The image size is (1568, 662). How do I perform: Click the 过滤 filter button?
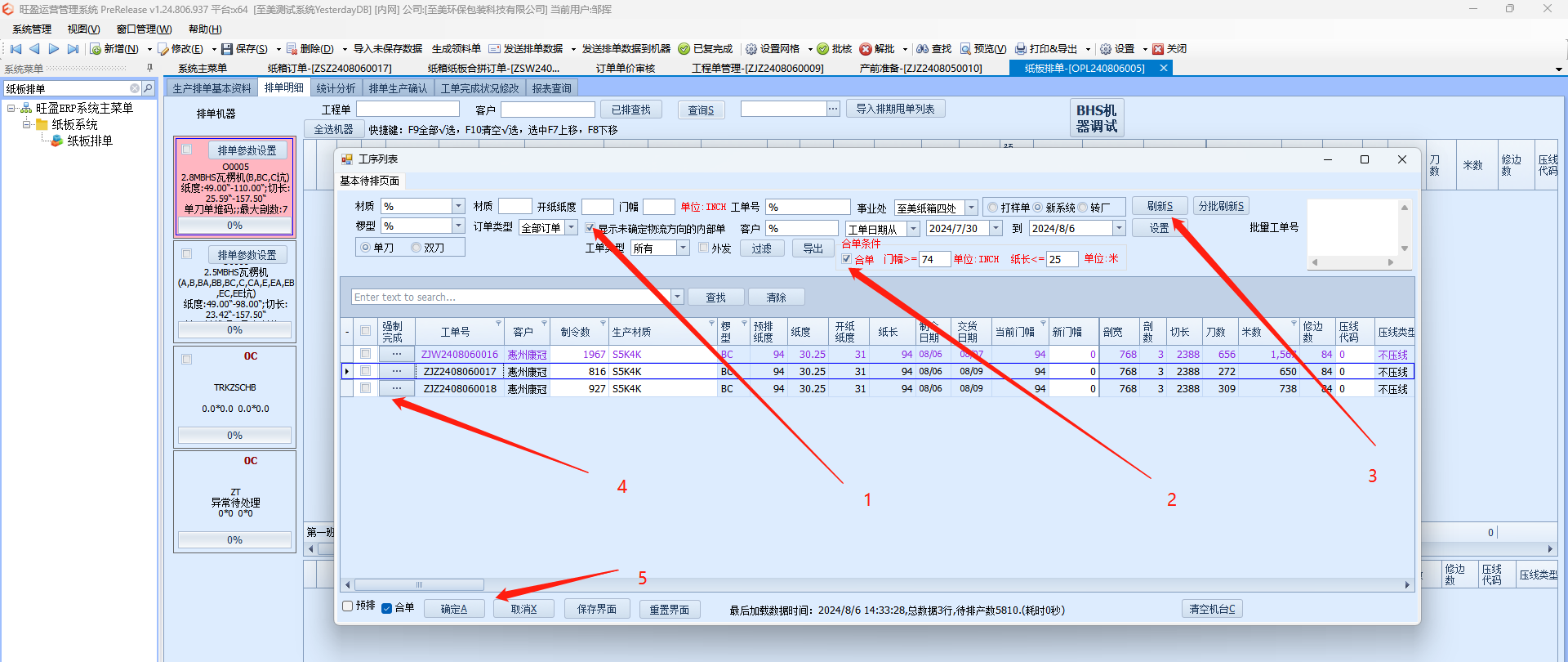click(x=762, y=248)
